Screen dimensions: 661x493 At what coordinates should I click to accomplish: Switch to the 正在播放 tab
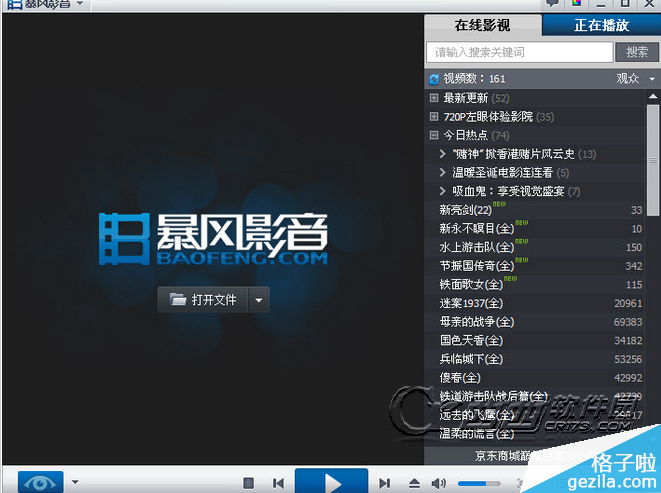pos(602,25)
